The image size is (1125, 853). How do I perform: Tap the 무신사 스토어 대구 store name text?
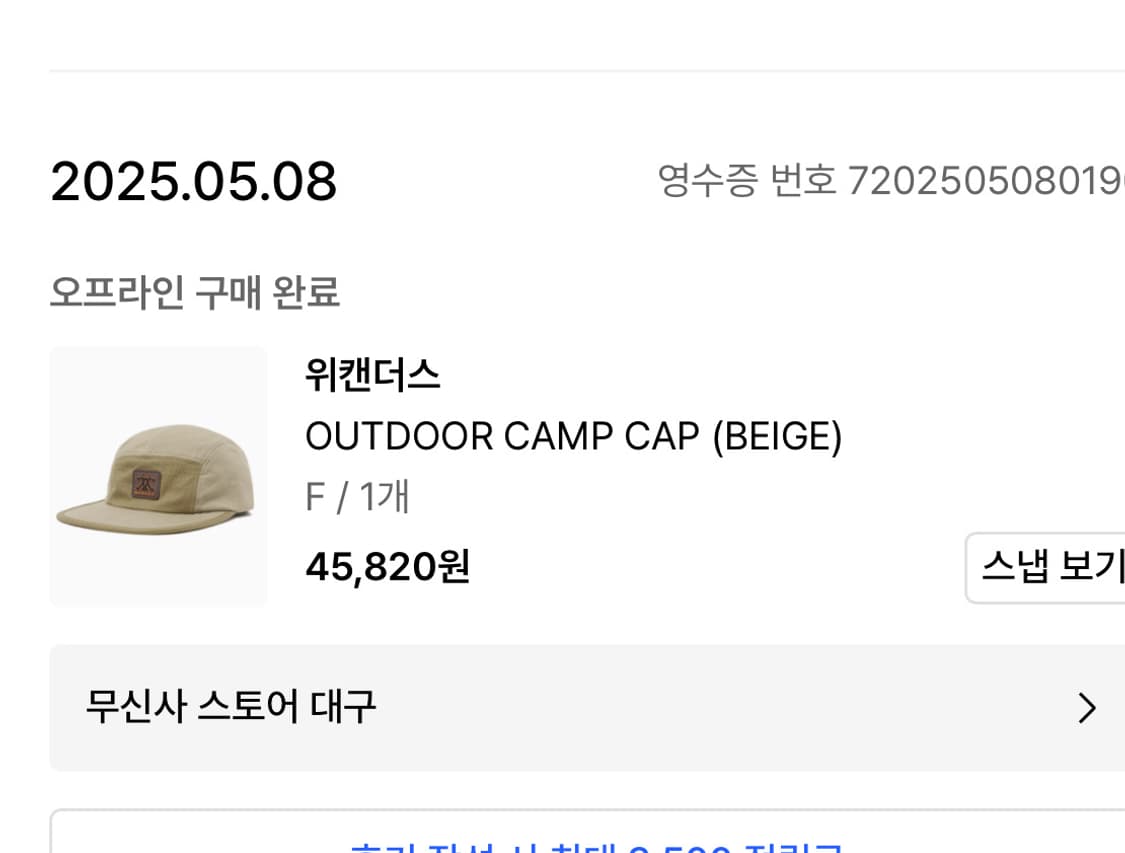(231, 707)
